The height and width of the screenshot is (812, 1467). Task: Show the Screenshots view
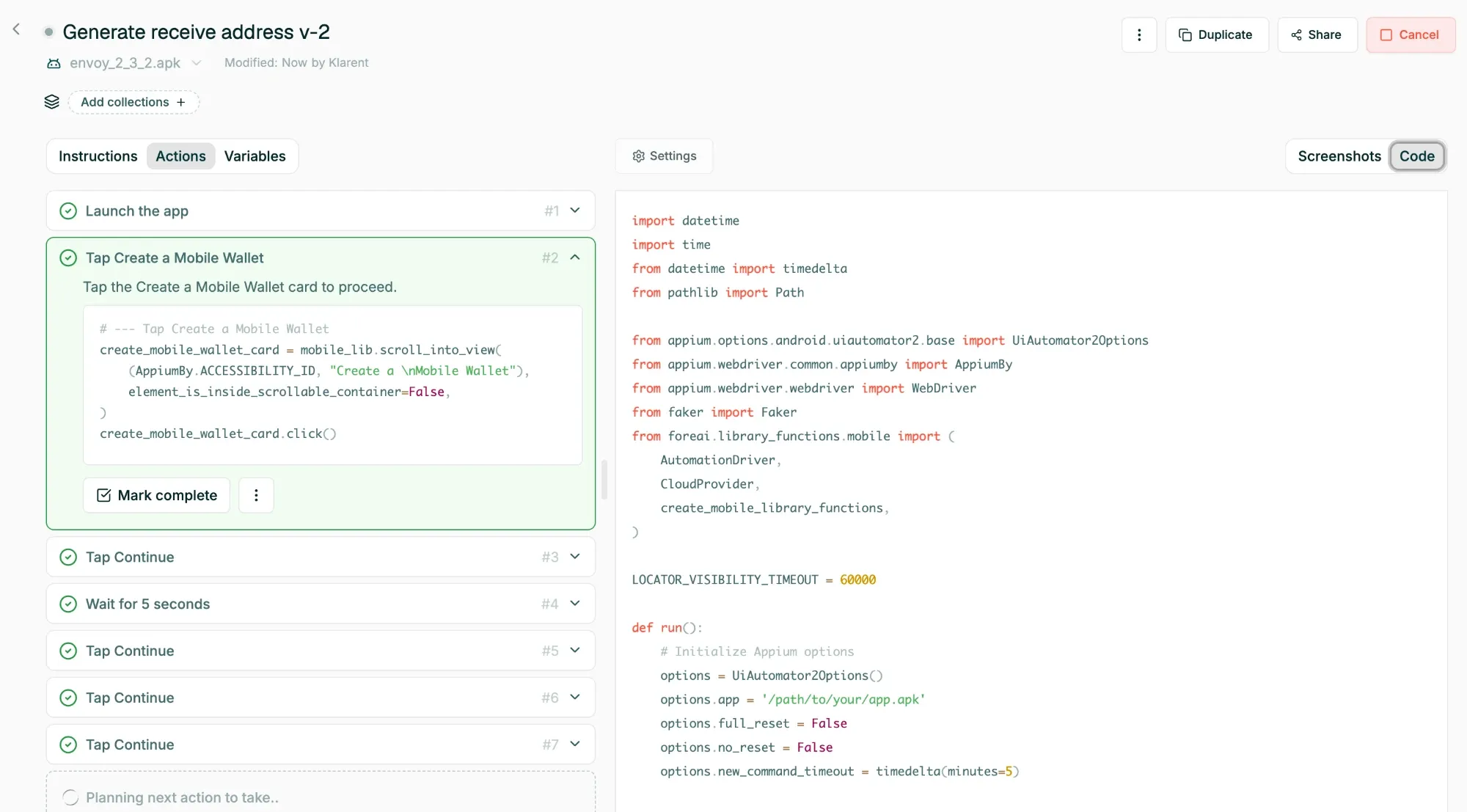(x=1339, y=156)
